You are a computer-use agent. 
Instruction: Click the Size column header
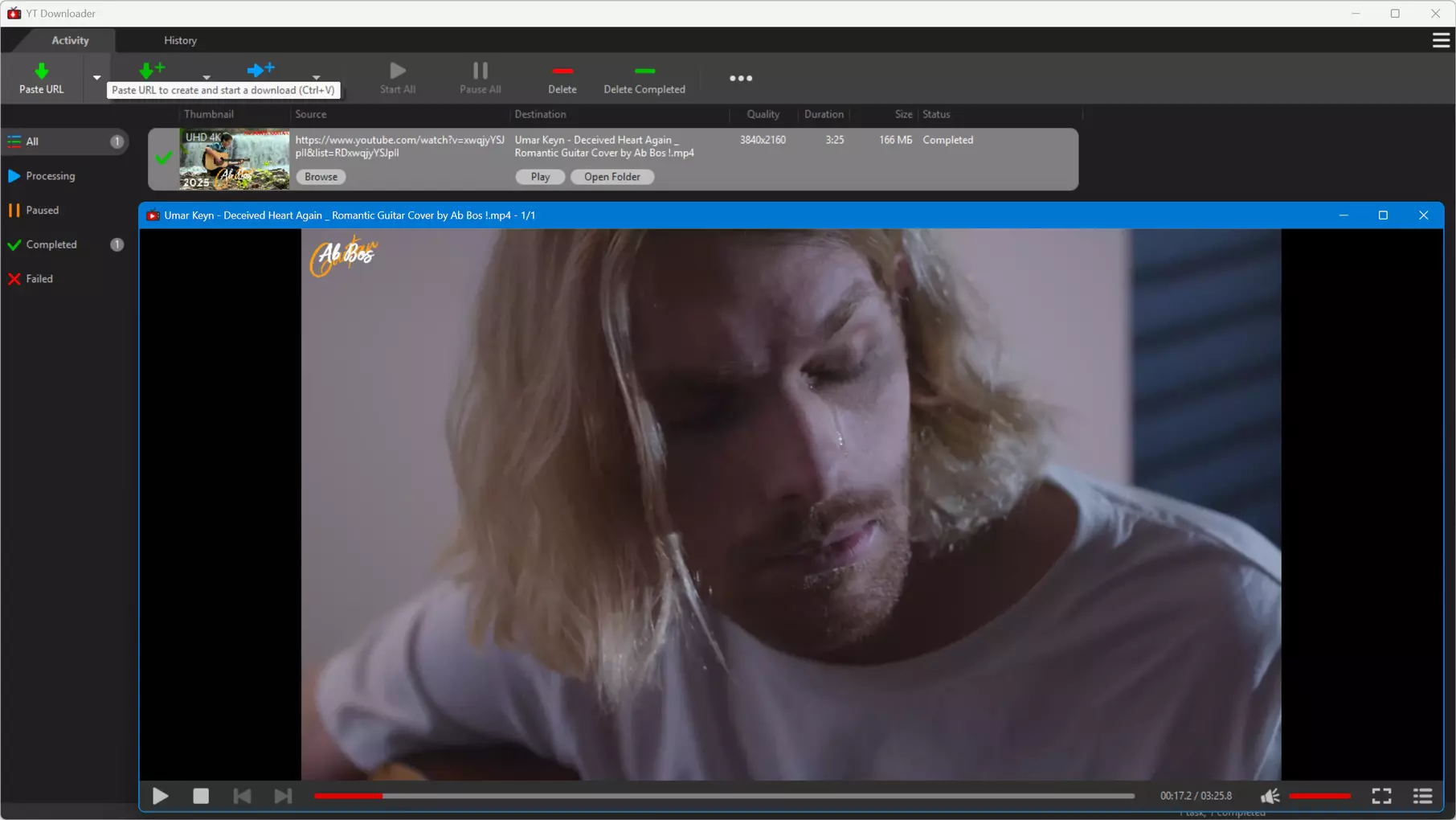[x=904, y=114]
